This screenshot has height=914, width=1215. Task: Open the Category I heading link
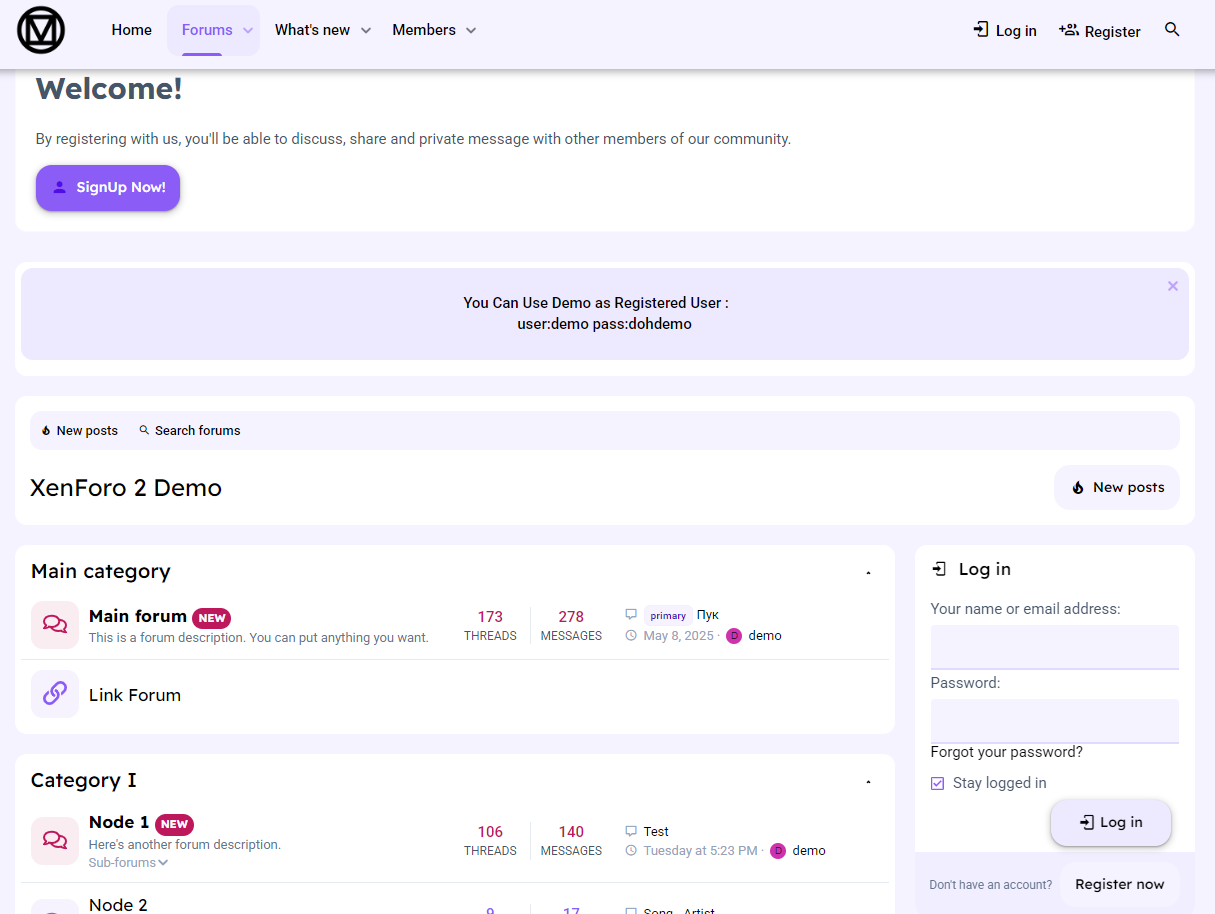pyautogui.click(x=84, y=780)
